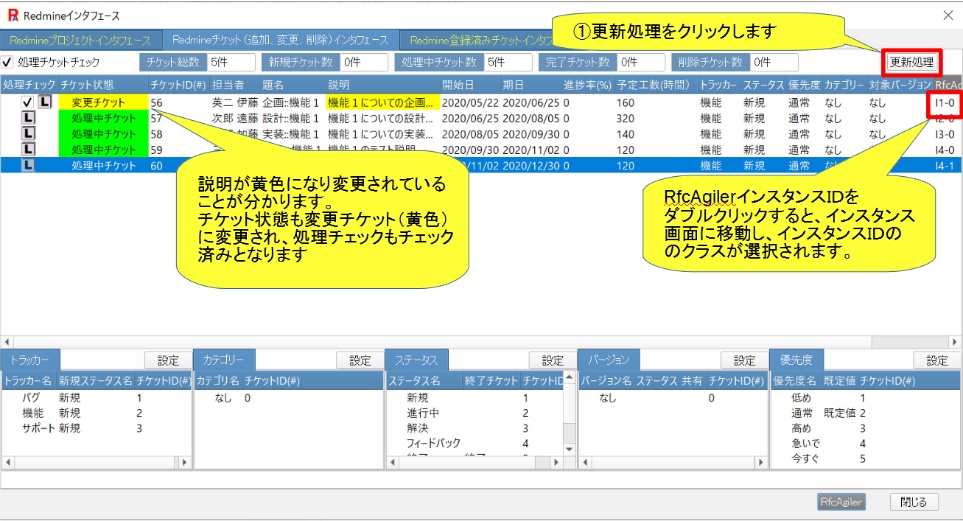
Task: Select the 急いで priority row
Action: point(865,443)
